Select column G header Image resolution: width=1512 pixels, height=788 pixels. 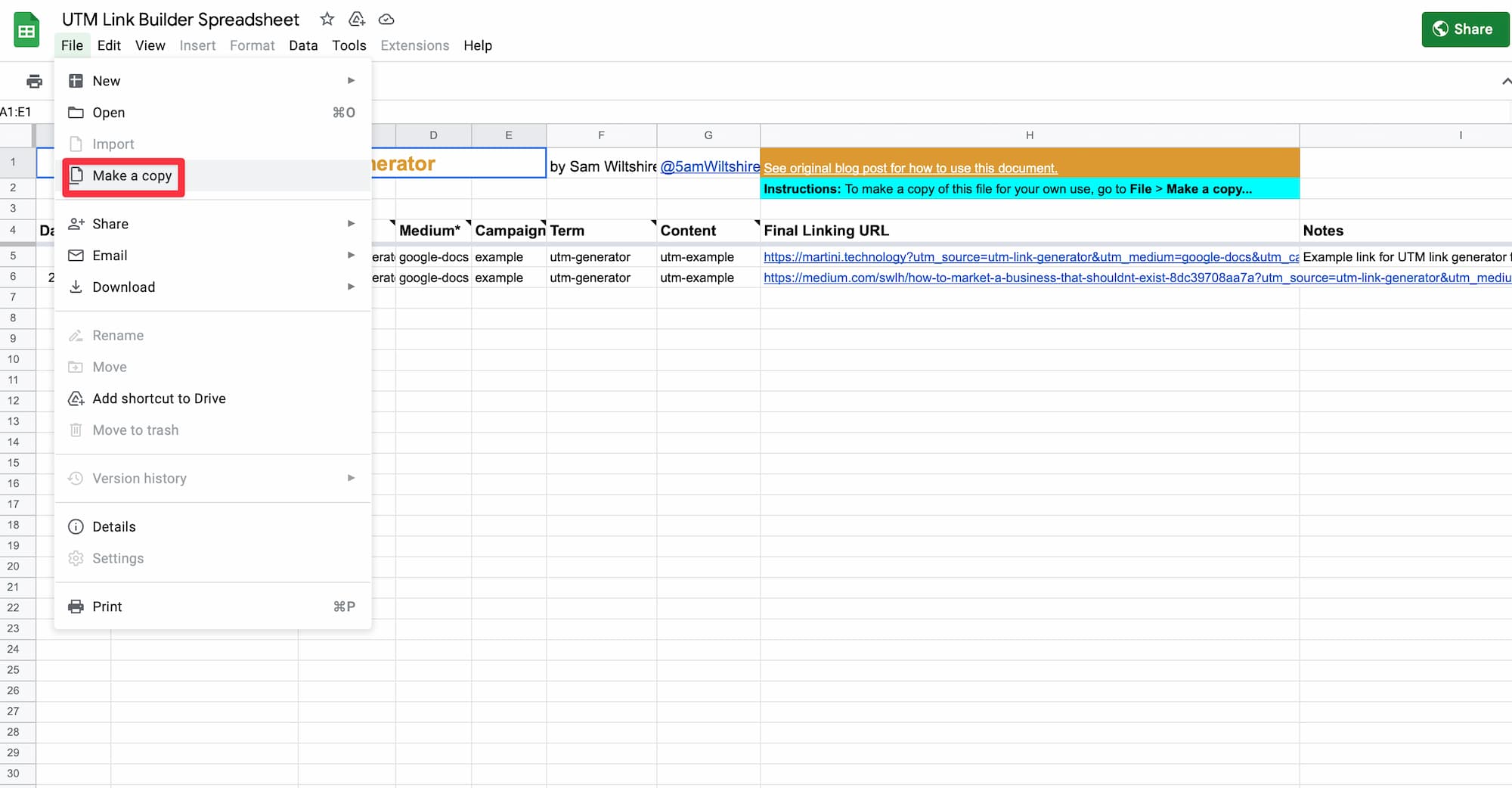pos(708,135)
